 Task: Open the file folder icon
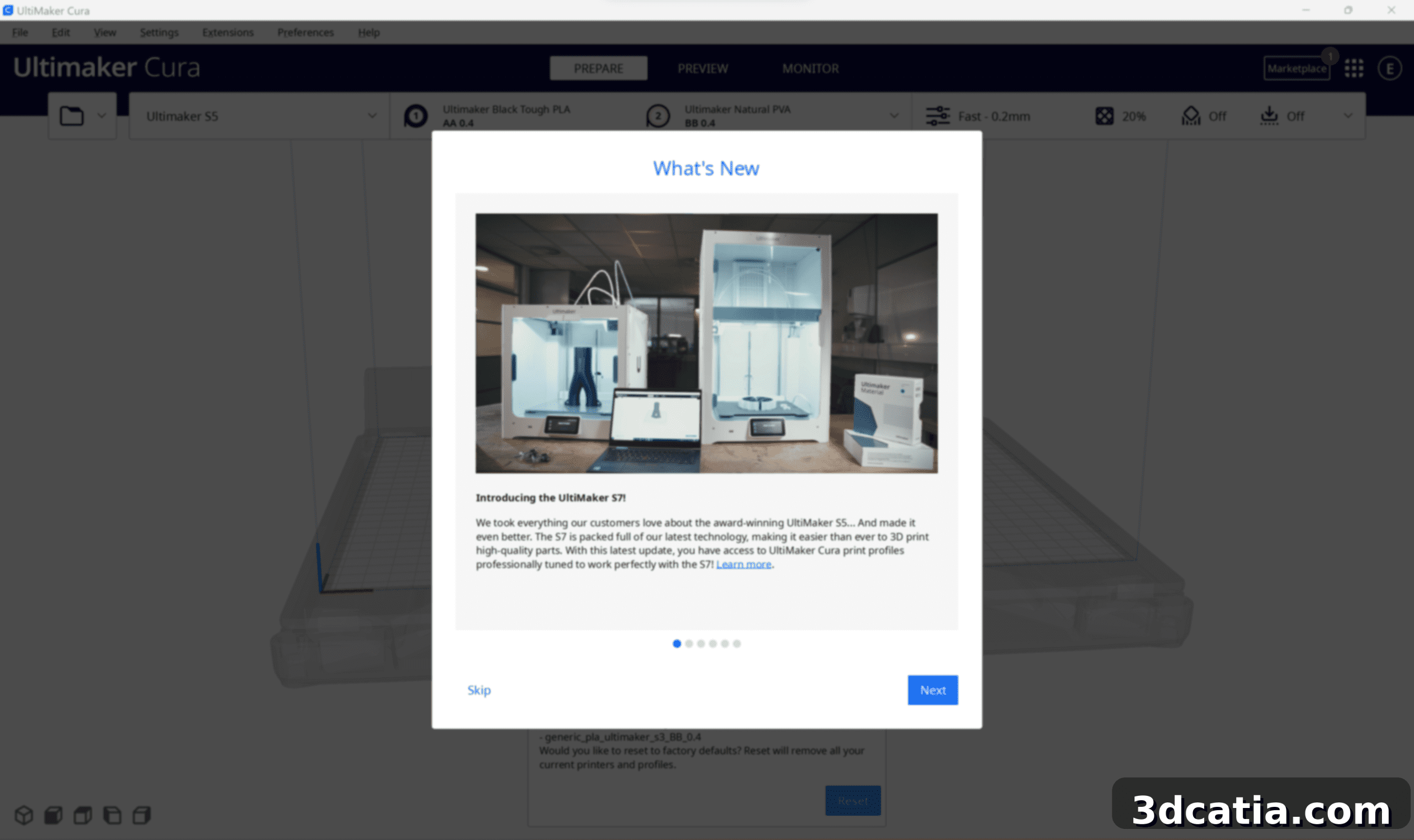point(72,116)
